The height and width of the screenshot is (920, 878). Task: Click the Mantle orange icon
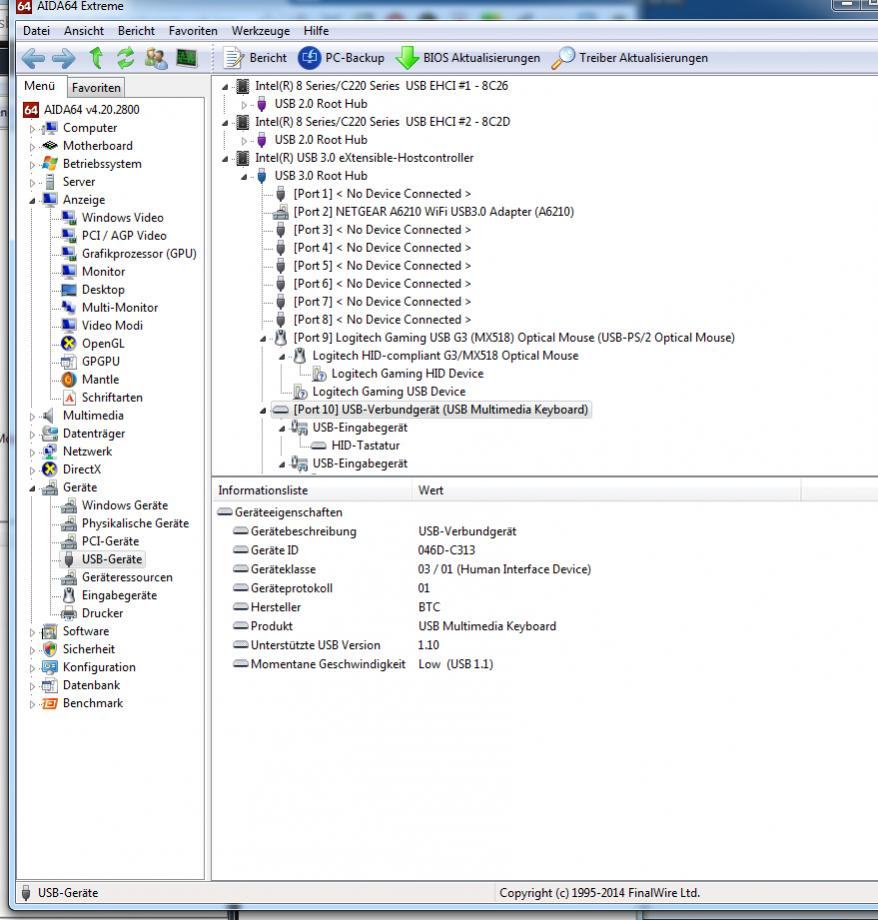click(x=69, y=380)
